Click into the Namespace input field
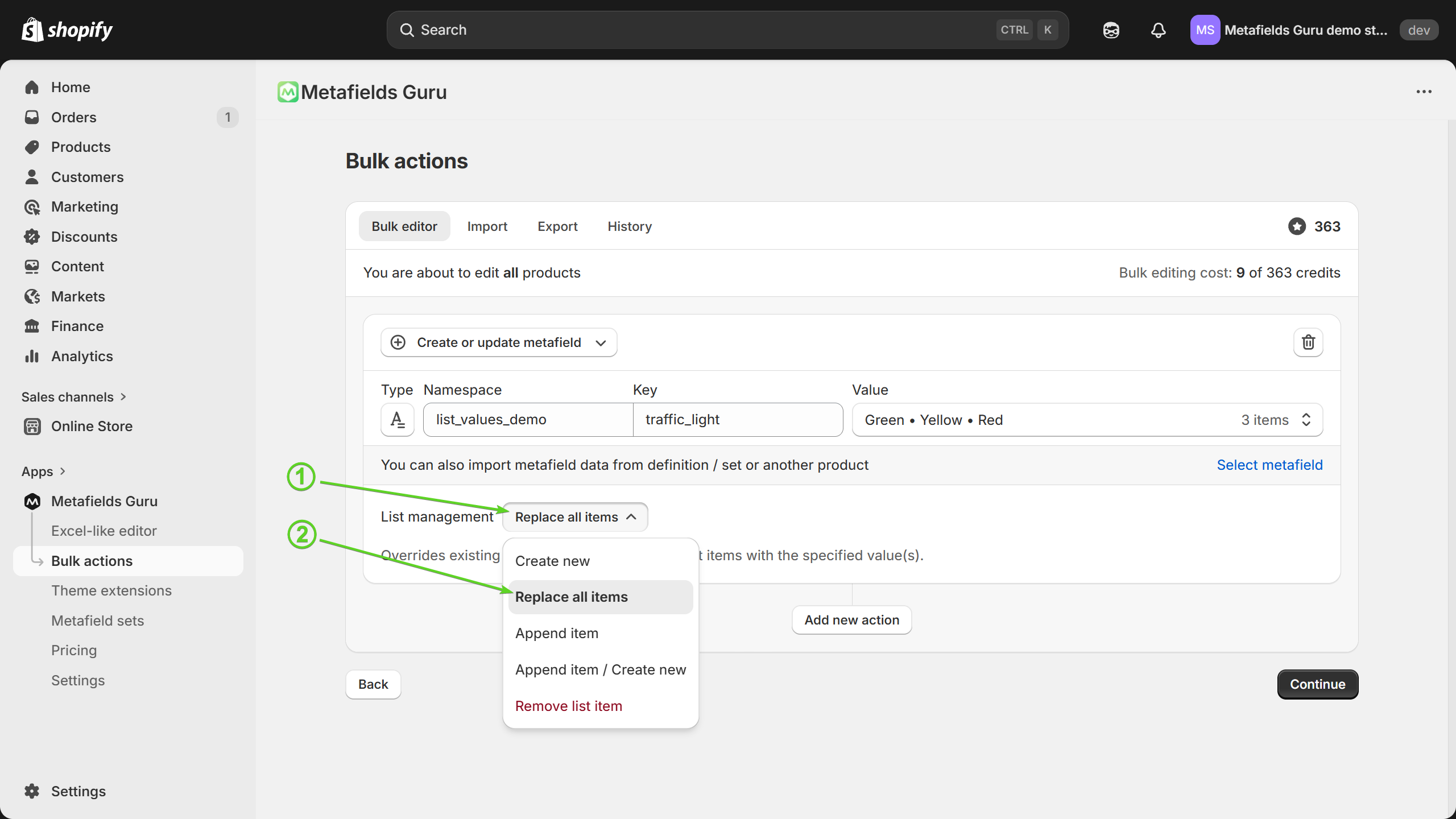The height and width of the screenshot is (819, 1456). [528, 420]
